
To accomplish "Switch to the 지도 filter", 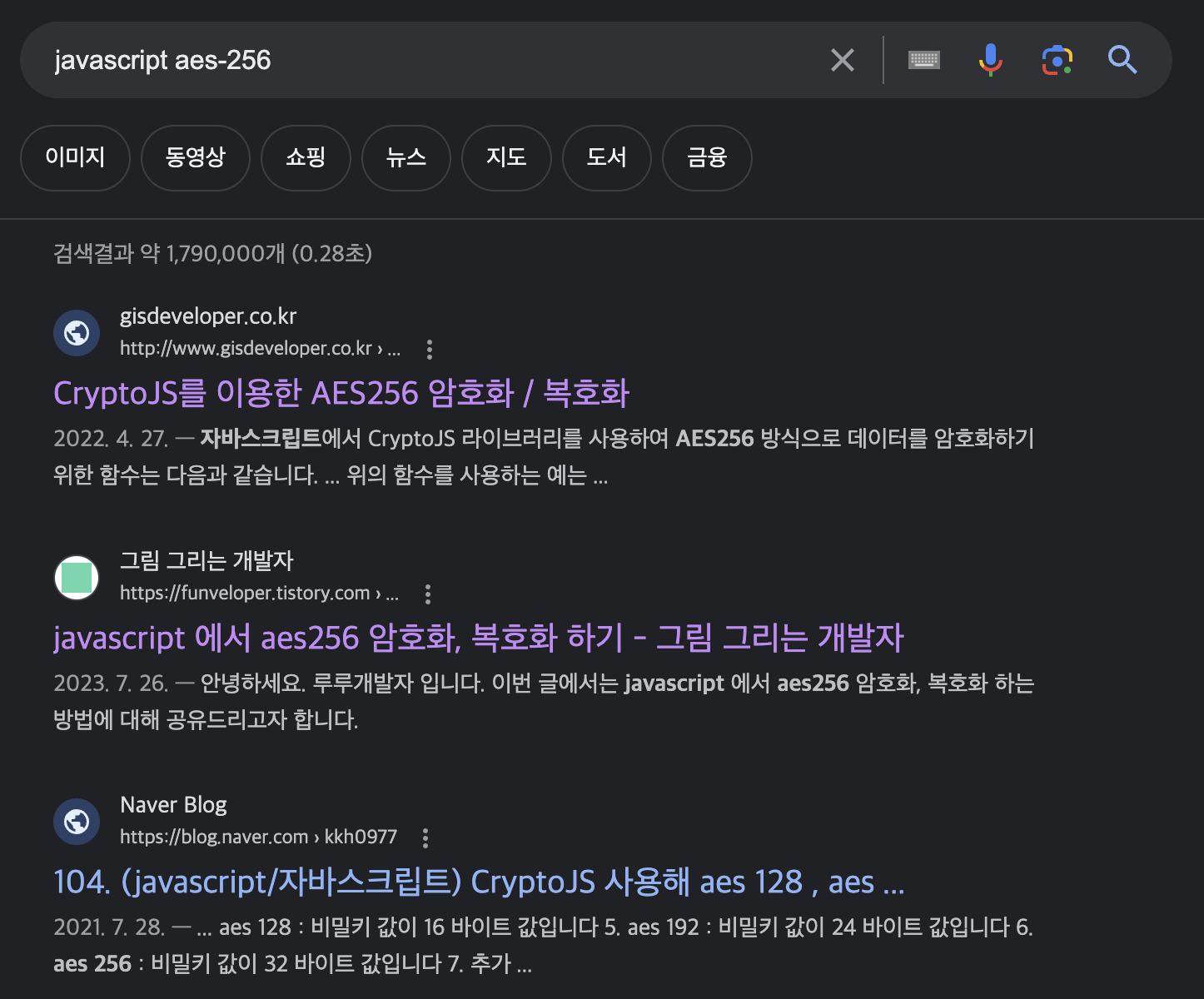I will point(506,158).
